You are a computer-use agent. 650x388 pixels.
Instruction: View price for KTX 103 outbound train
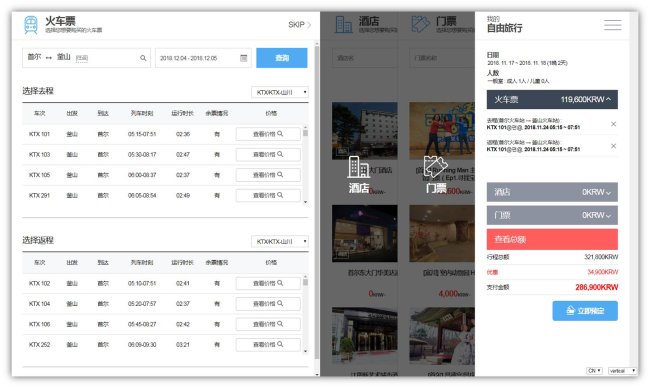coord(268,154)
